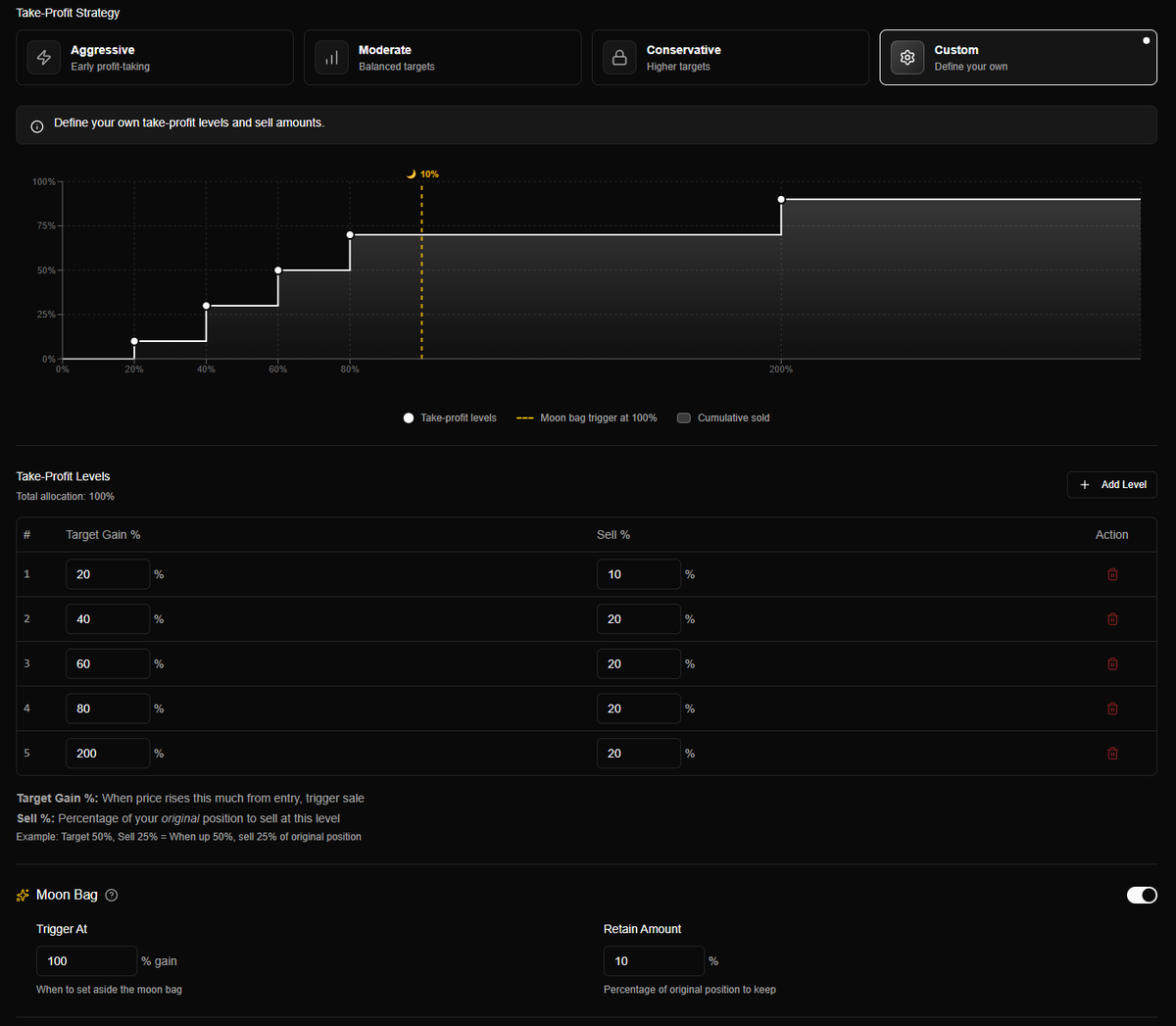1176x1026 pixels.
Task: Click the 'When to set aside the moon bag' hint
Action: 109,990
